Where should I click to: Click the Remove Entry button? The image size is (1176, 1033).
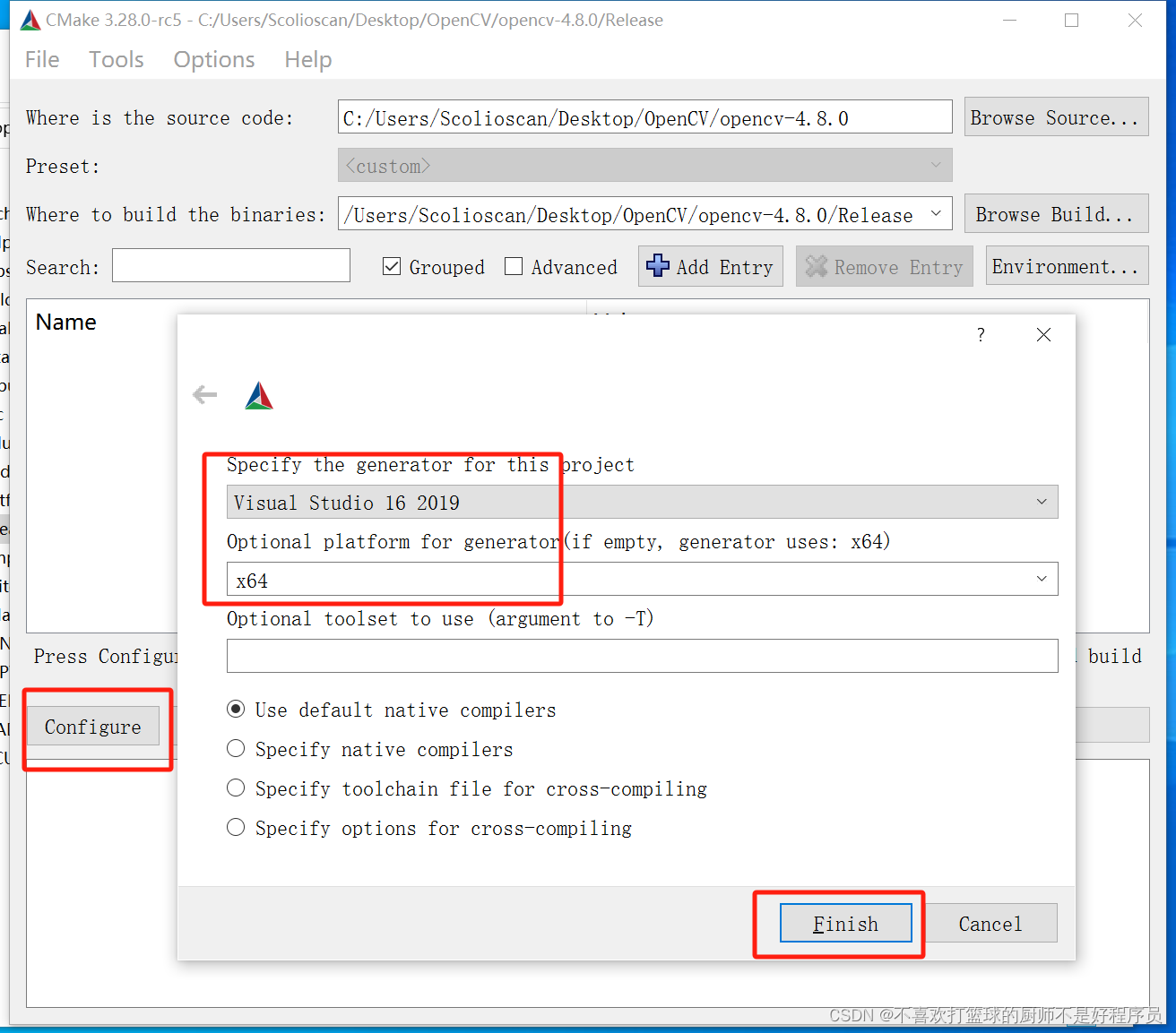[885, 266]
